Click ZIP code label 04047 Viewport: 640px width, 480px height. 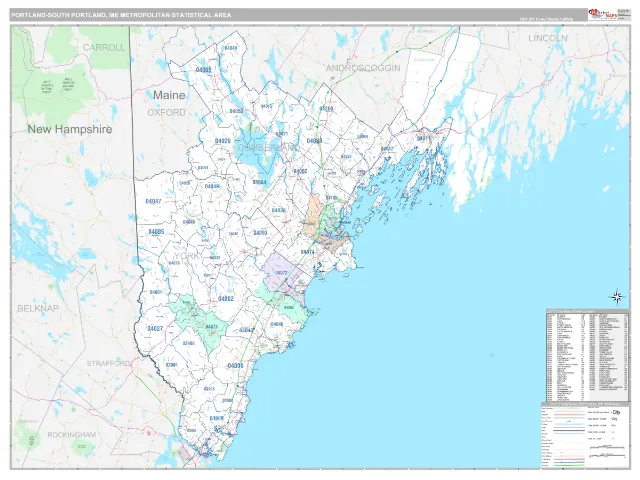[x=153, y=201]
